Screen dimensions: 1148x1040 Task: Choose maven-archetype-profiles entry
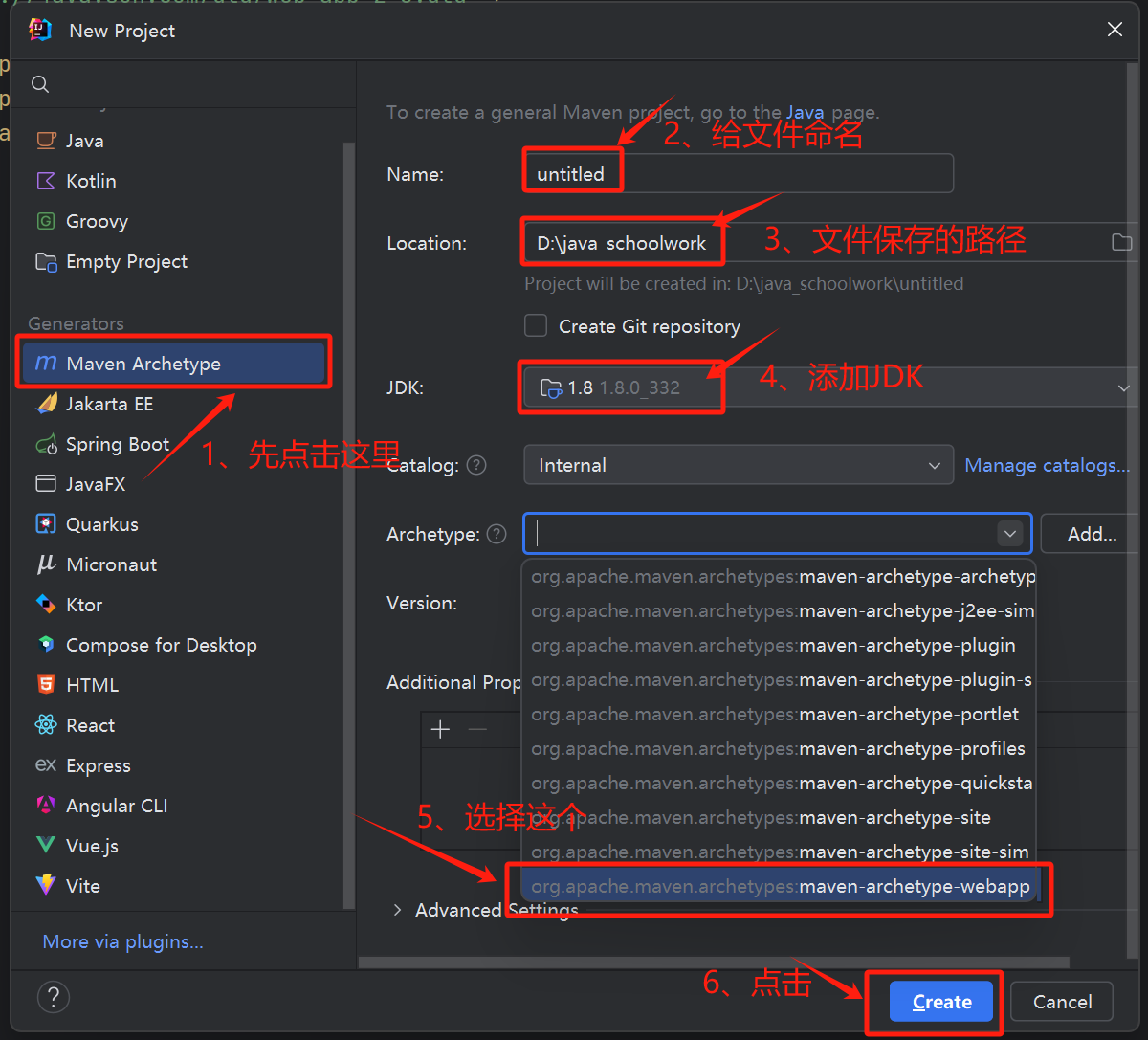tap(781, 748)
